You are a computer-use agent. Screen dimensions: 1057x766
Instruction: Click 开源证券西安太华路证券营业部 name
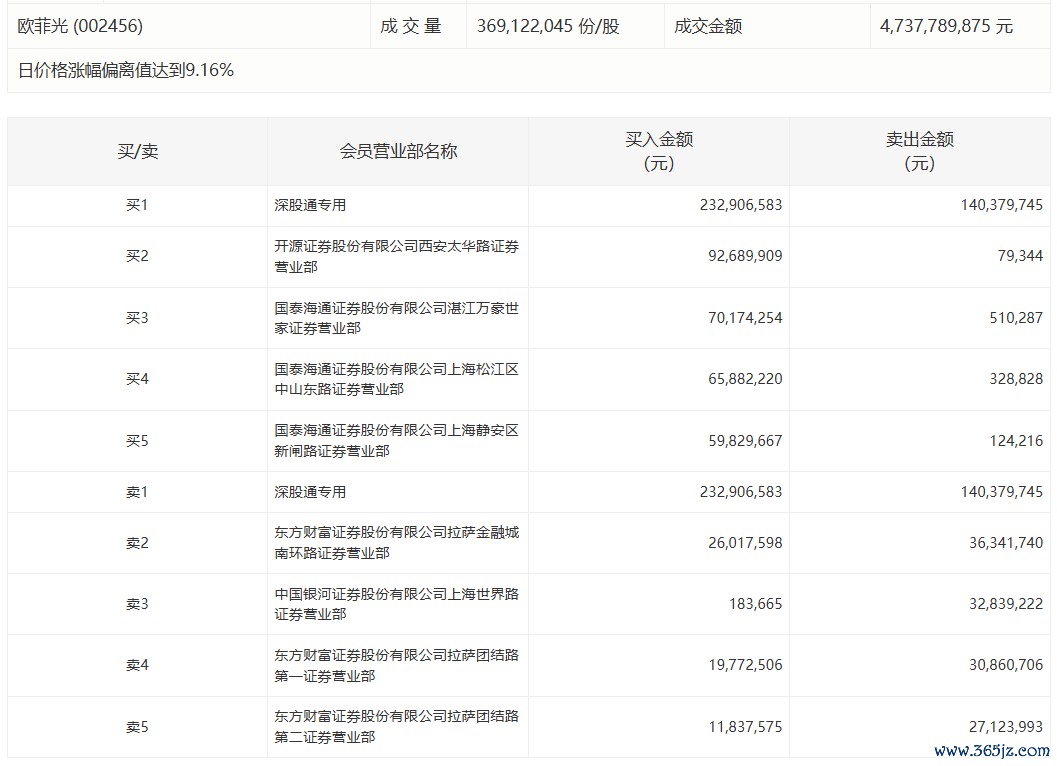coord(396,256)
